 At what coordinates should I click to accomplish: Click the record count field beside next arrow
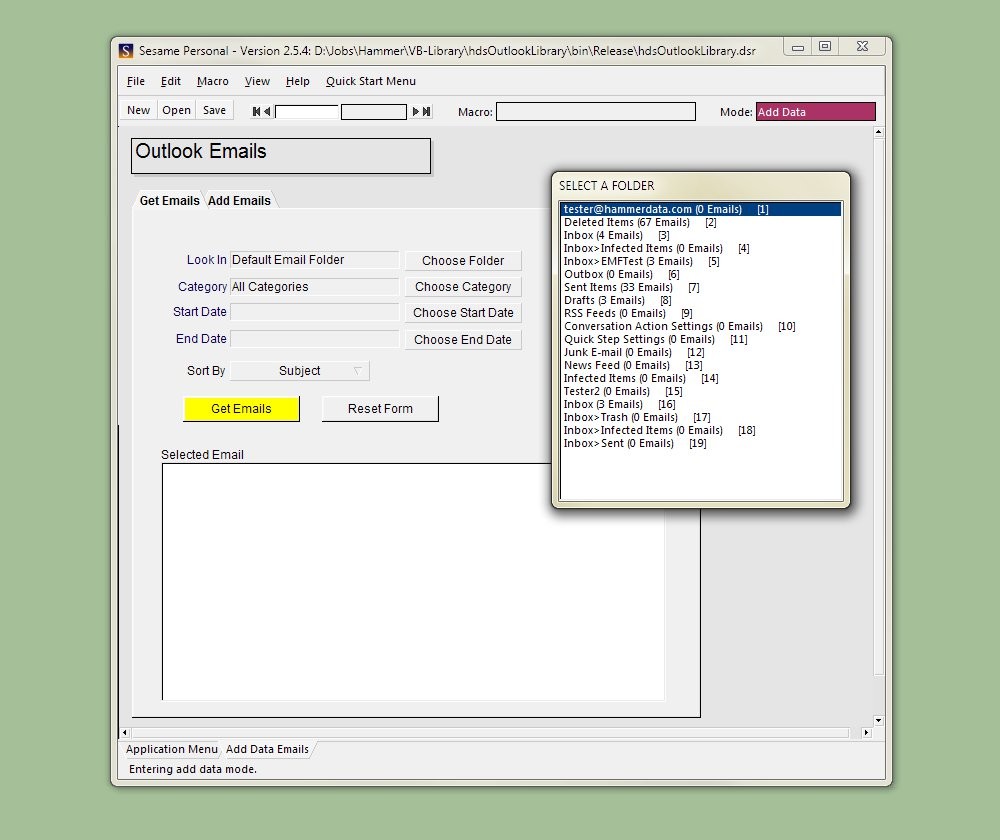(x=374, y=112)
